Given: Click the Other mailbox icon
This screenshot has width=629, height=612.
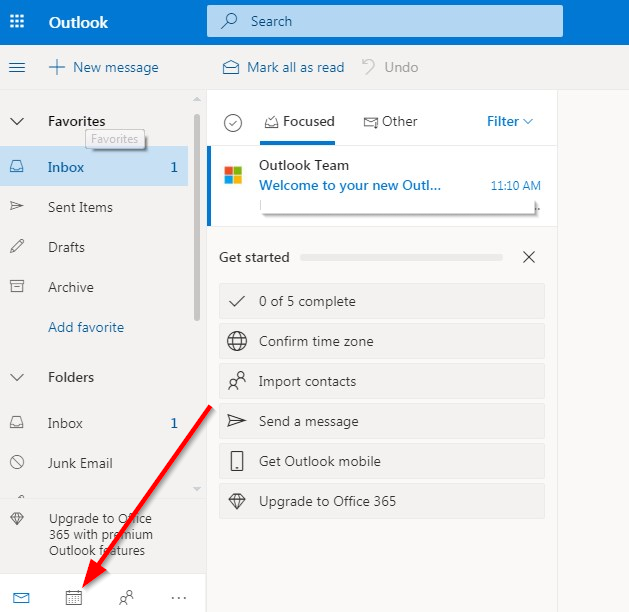Looking at the screenshot, I should coord(371,122).
